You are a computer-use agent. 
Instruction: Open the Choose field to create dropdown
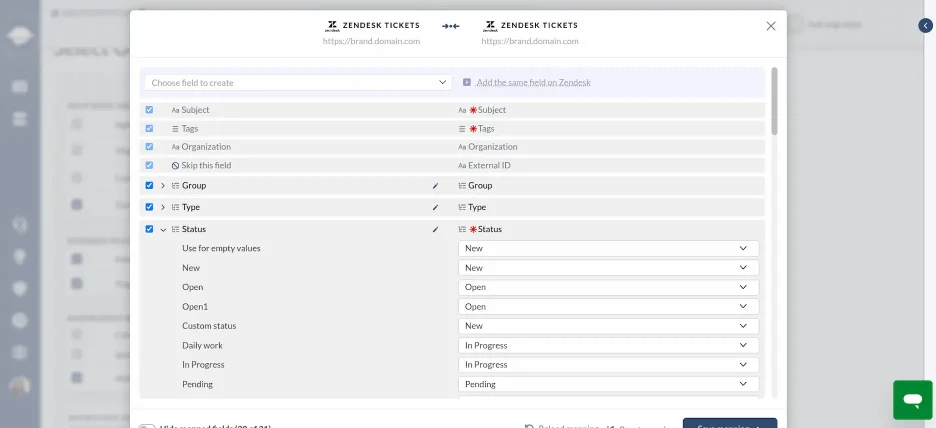pyautogui.click(x=298, y=82)
